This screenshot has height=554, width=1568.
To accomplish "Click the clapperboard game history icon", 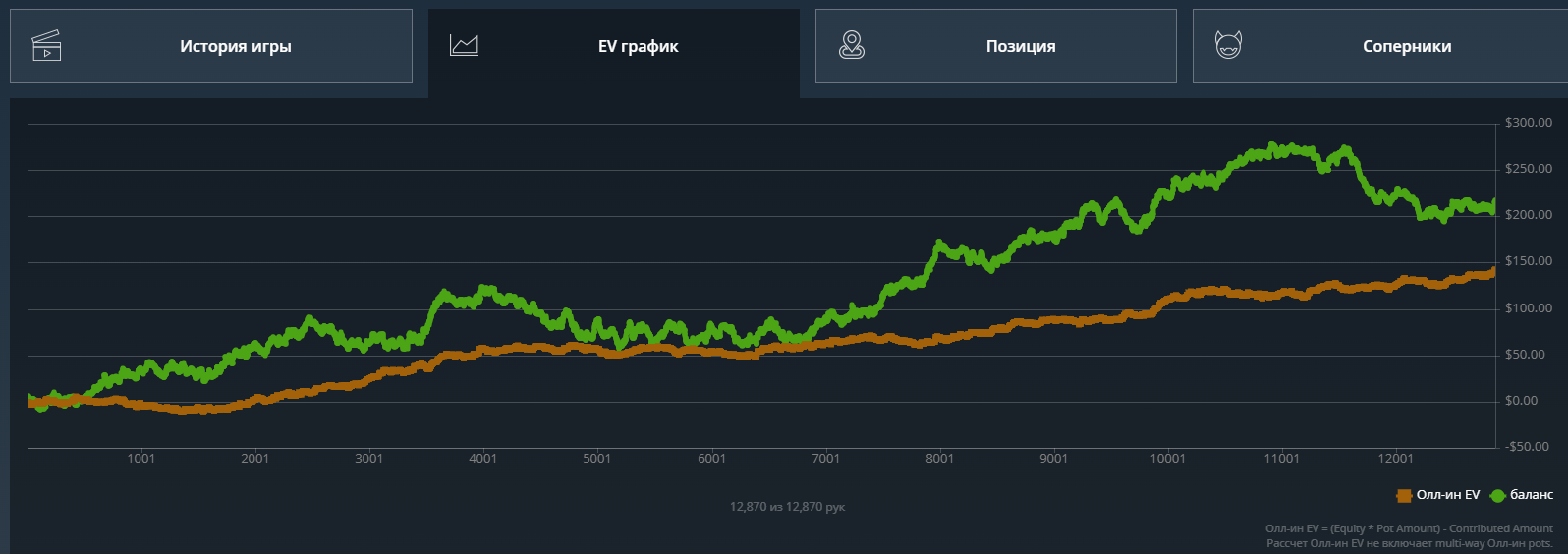I will 46,46.
